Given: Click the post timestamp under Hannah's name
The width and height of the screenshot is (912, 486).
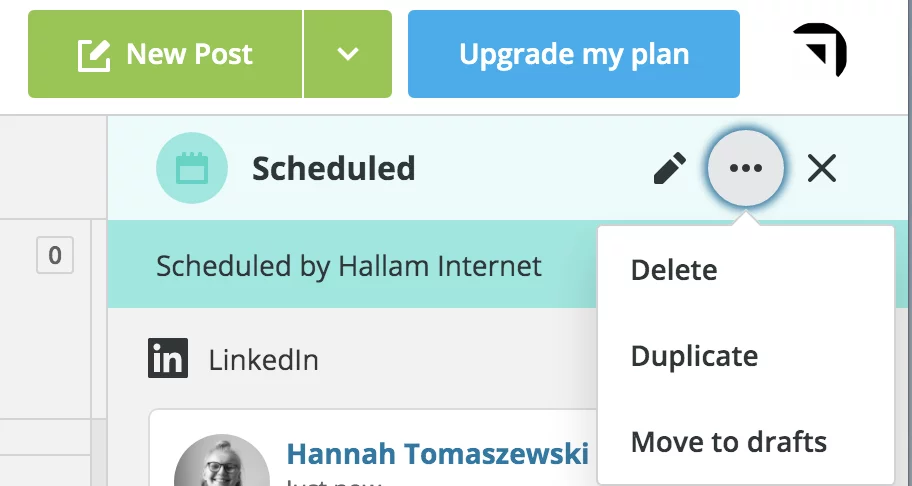Looking at the screenshot, I should [x=330, y=482].
